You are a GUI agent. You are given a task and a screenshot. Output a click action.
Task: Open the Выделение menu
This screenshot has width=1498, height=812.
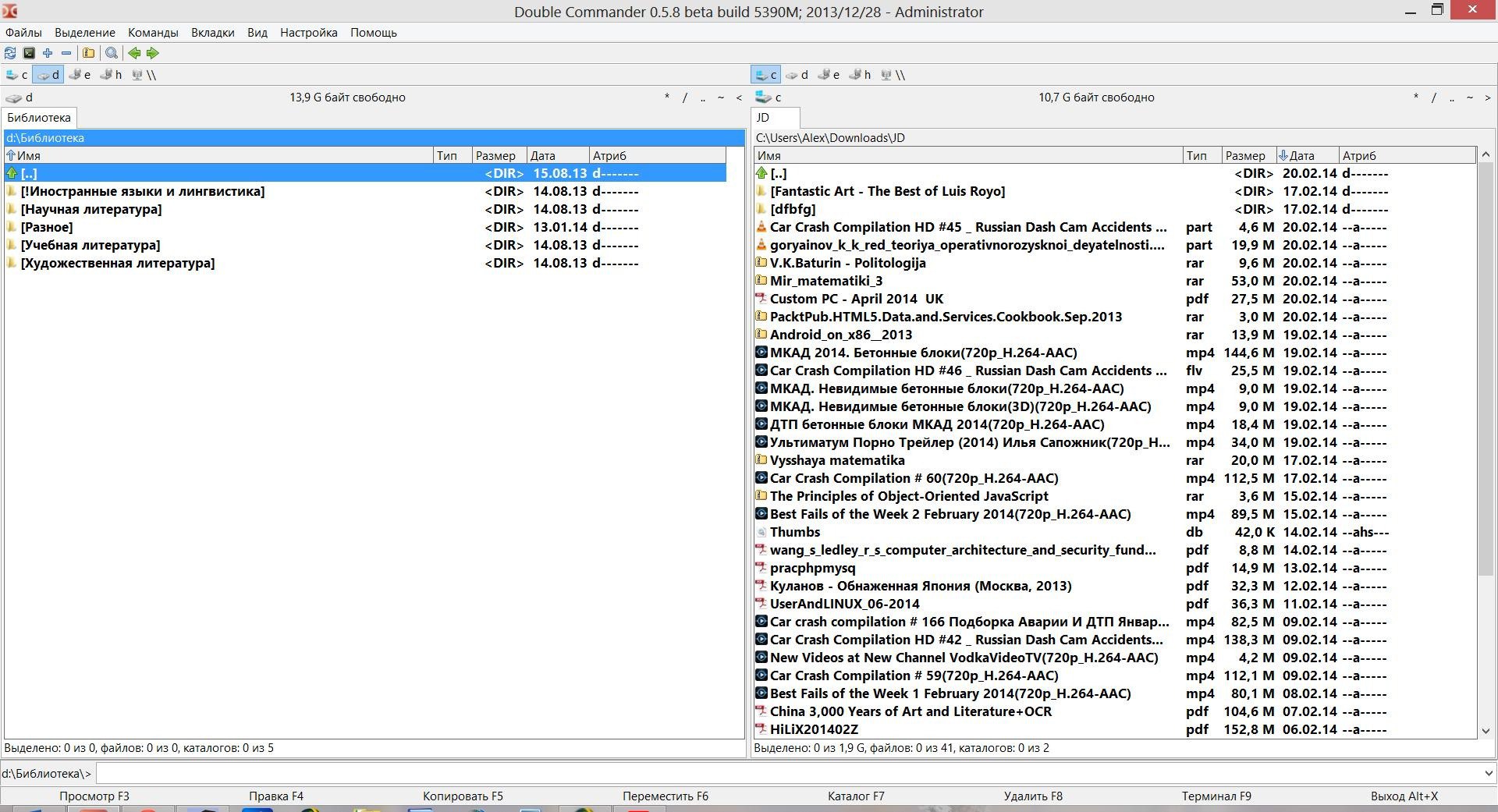[x=85, y=33]
